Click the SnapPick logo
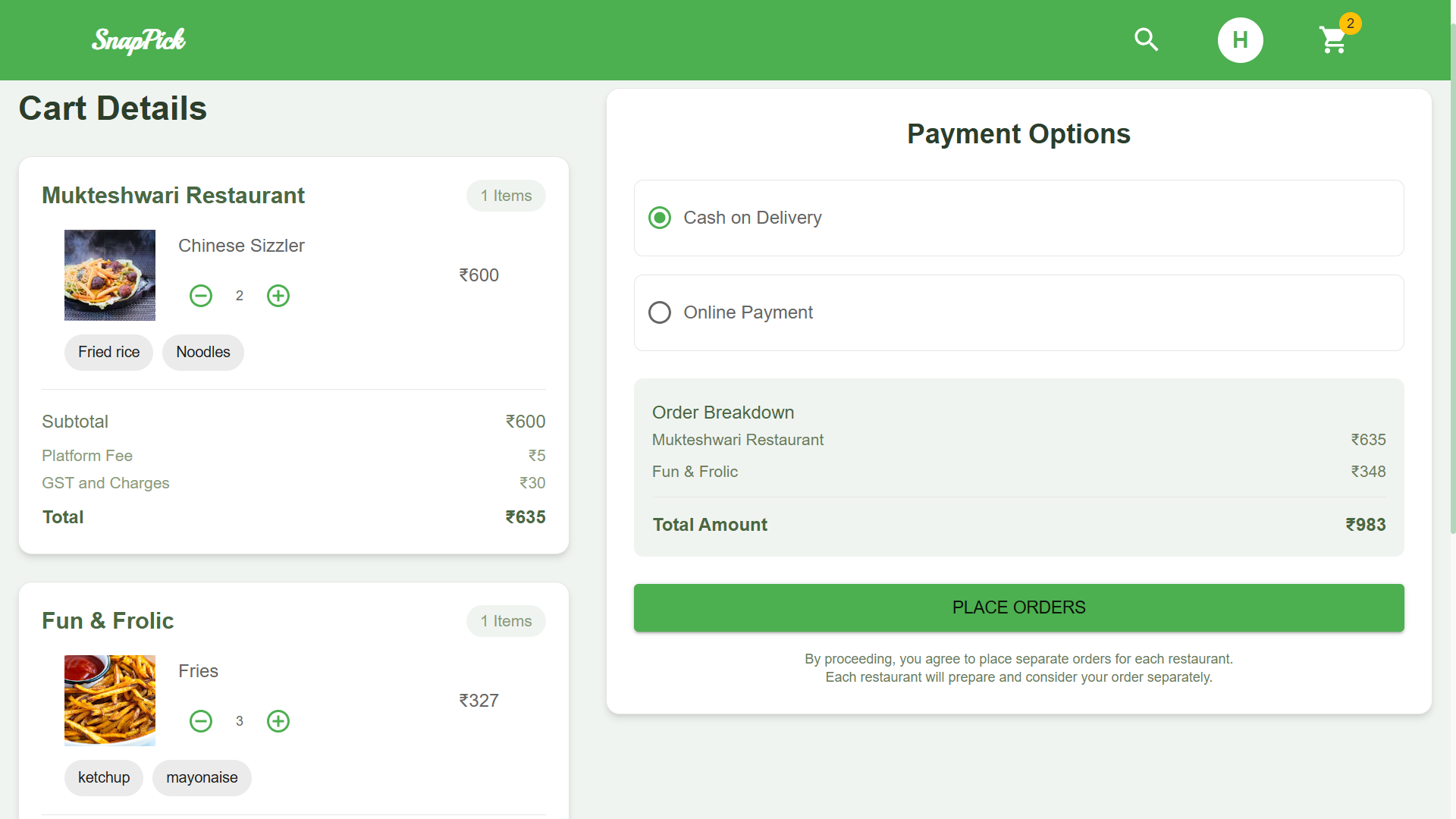The image size is (1456, 819). 139,40
